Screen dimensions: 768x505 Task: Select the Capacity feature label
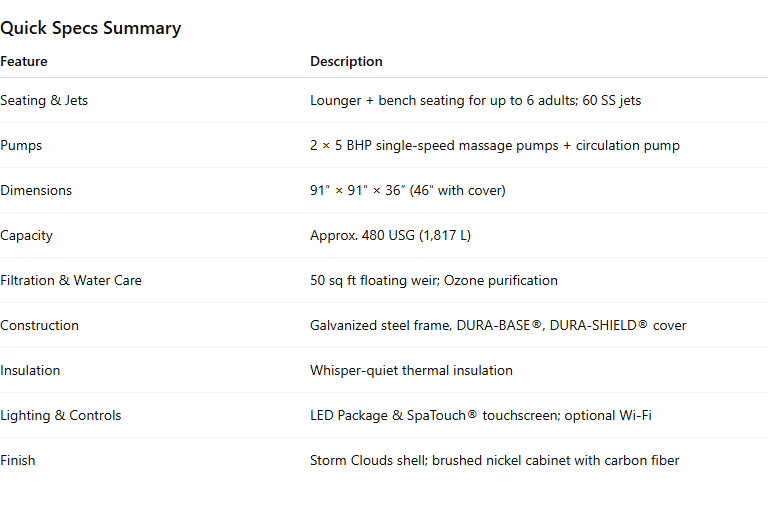click(26, 236)
